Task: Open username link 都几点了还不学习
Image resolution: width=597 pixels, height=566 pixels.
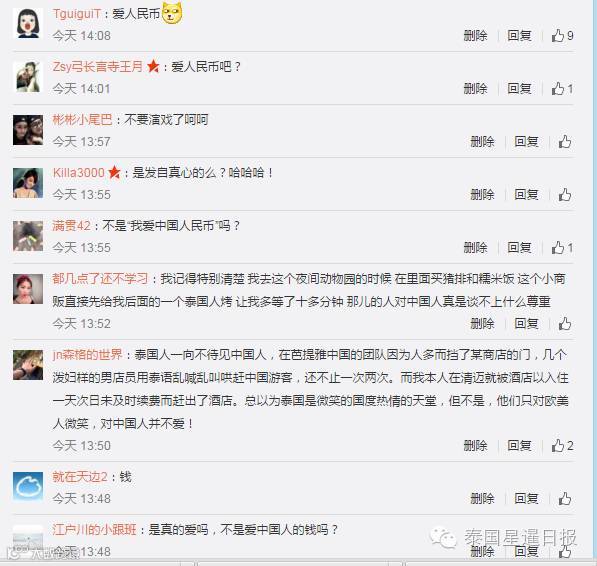Action: [100, 279]
